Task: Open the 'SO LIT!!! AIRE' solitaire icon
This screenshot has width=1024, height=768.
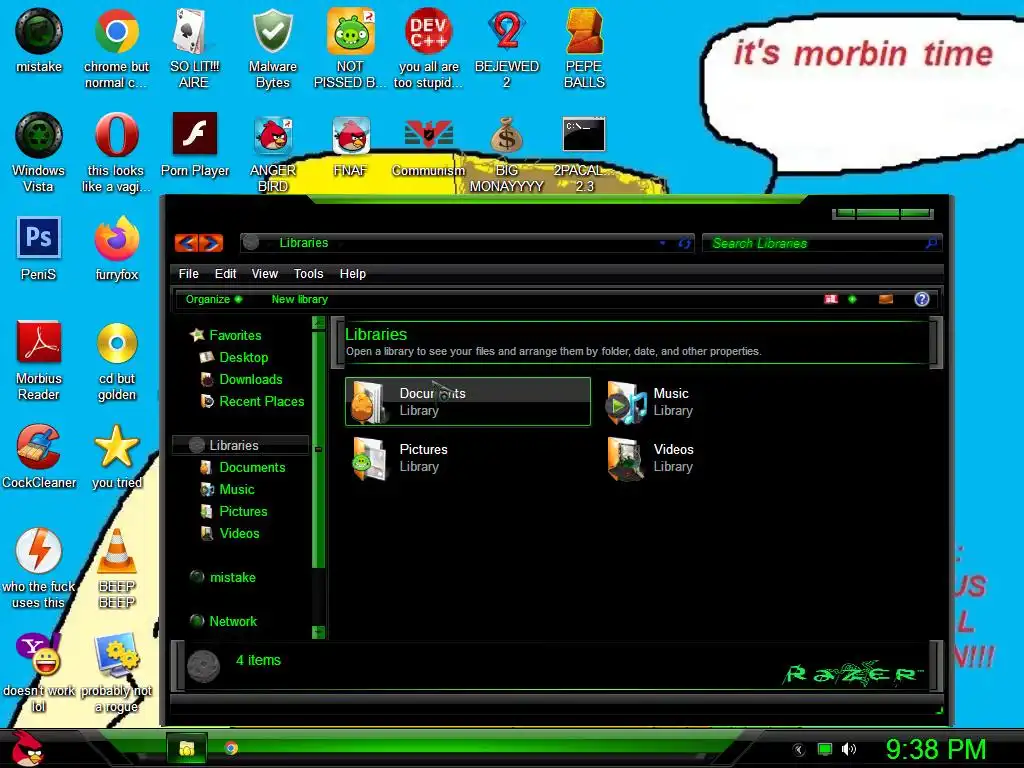Action: coord(194,48)
